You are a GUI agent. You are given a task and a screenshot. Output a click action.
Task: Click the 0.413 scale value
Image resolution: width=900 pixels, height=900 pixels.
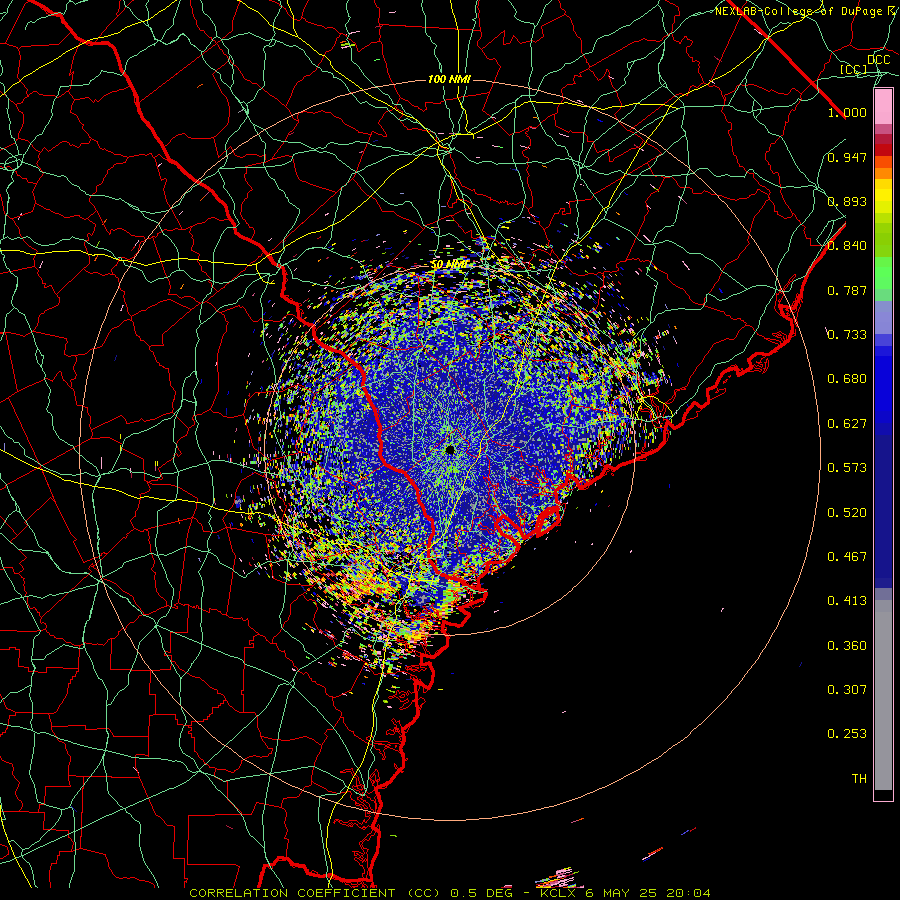pos(847,601)
